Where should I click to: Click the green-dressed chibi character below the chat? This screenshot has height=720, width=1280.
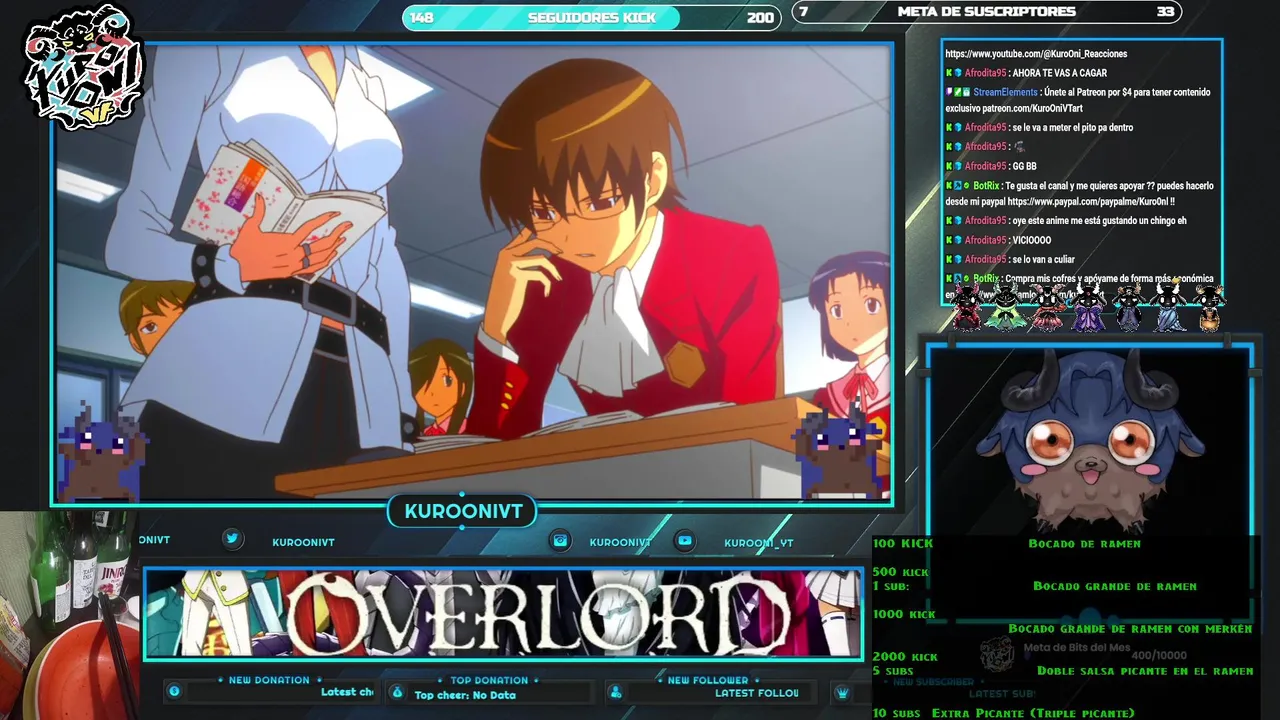[1005, 307]
